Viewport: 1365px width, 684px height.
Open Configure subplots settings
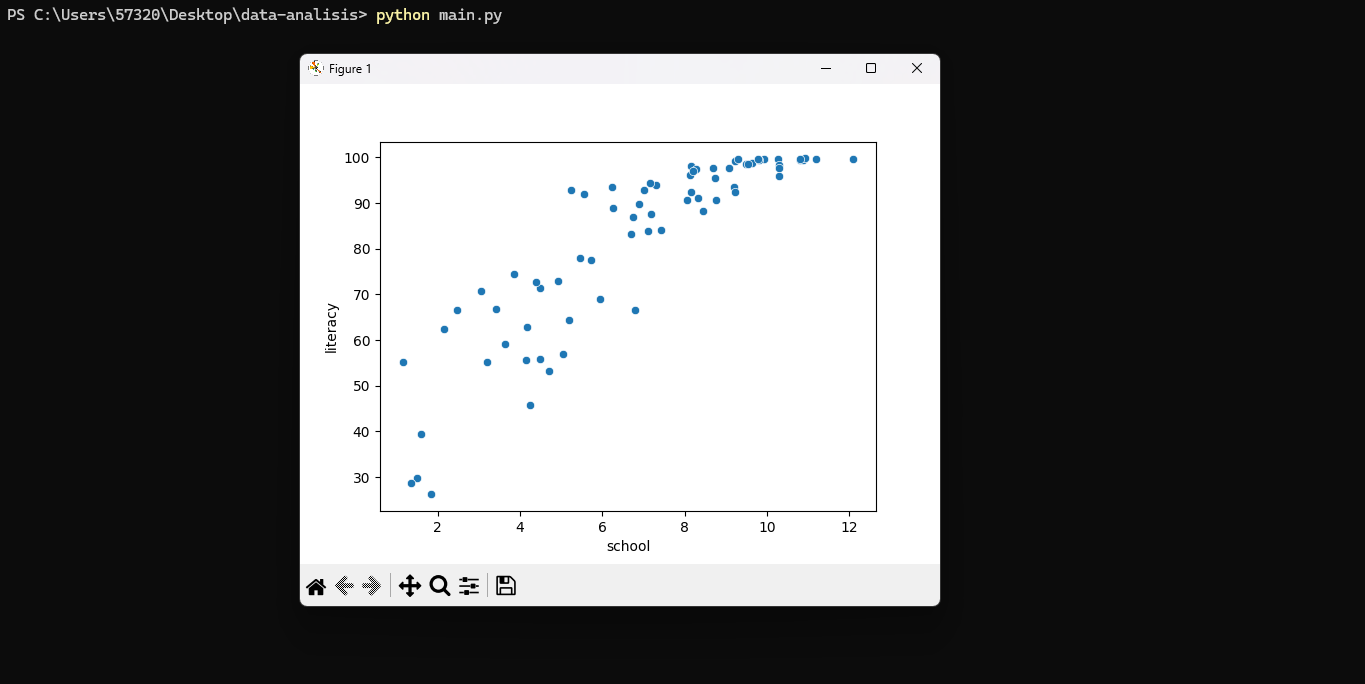(x=469, y=586)
